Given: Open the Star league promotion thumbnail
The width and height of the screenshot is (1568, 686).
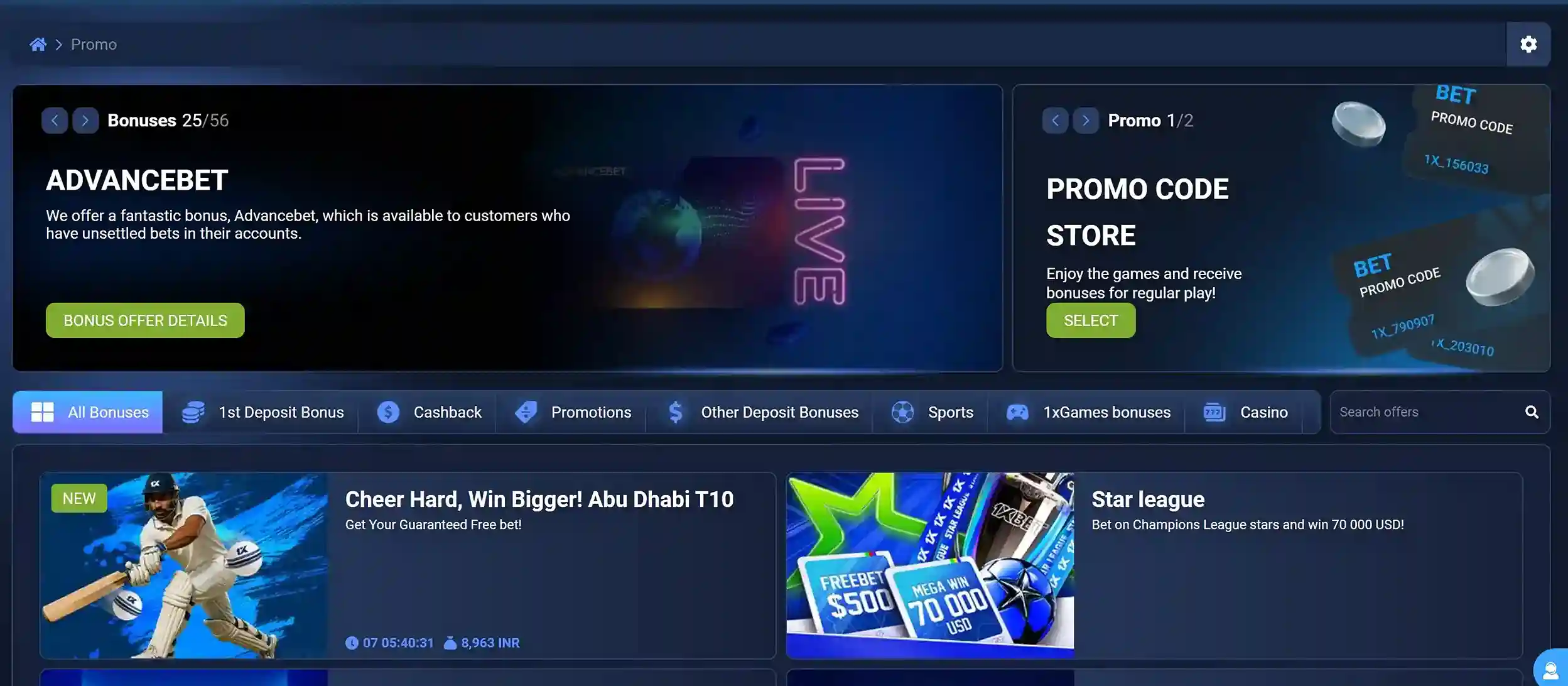Looking at the screenshot, I should pyautogui.click(x=930, y=565).
